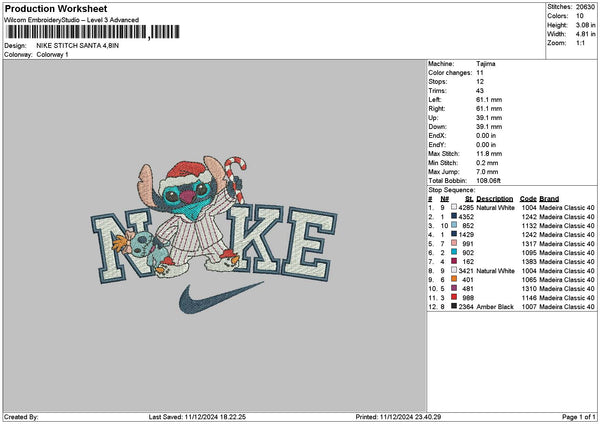
Task: Click code 1132 in stop row 3
Action: 529,225
